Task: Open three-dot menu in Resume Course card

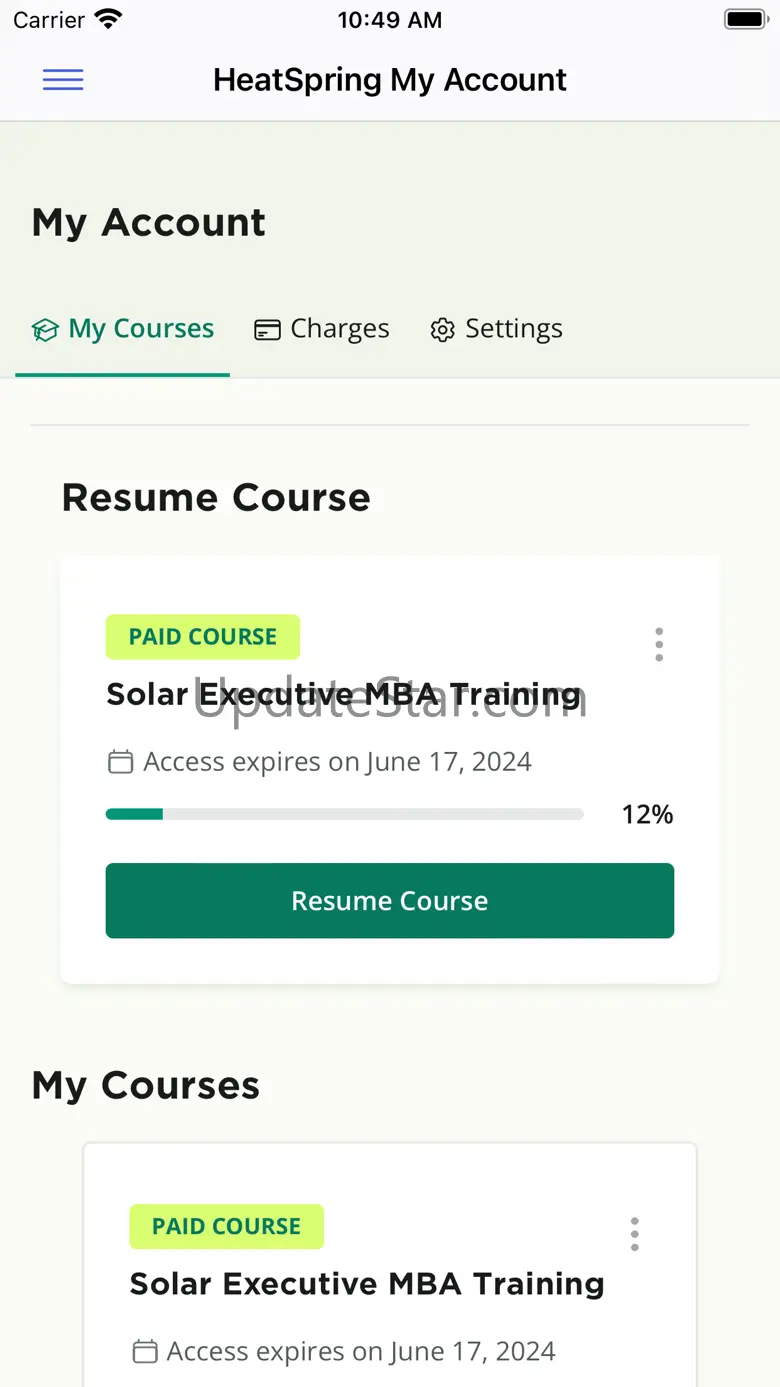Action: (x=659, y=645)
